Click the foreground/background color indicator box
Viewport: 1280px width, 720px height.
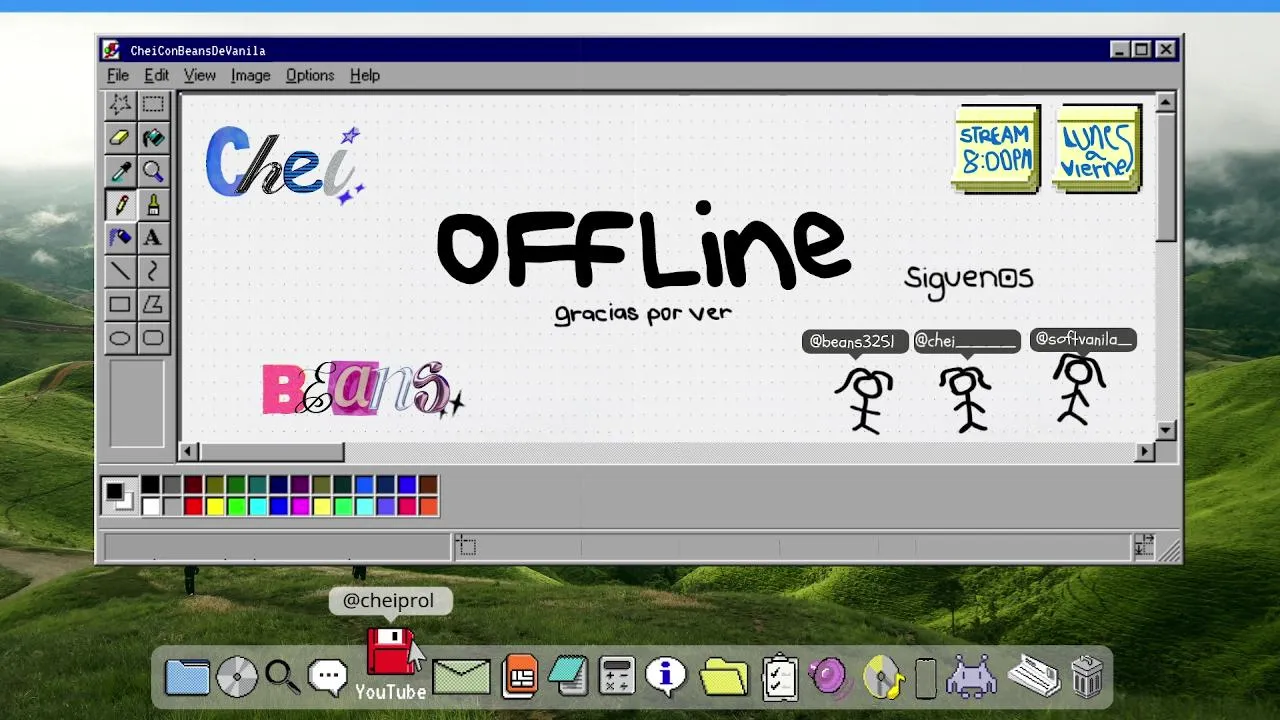[119, 496]
